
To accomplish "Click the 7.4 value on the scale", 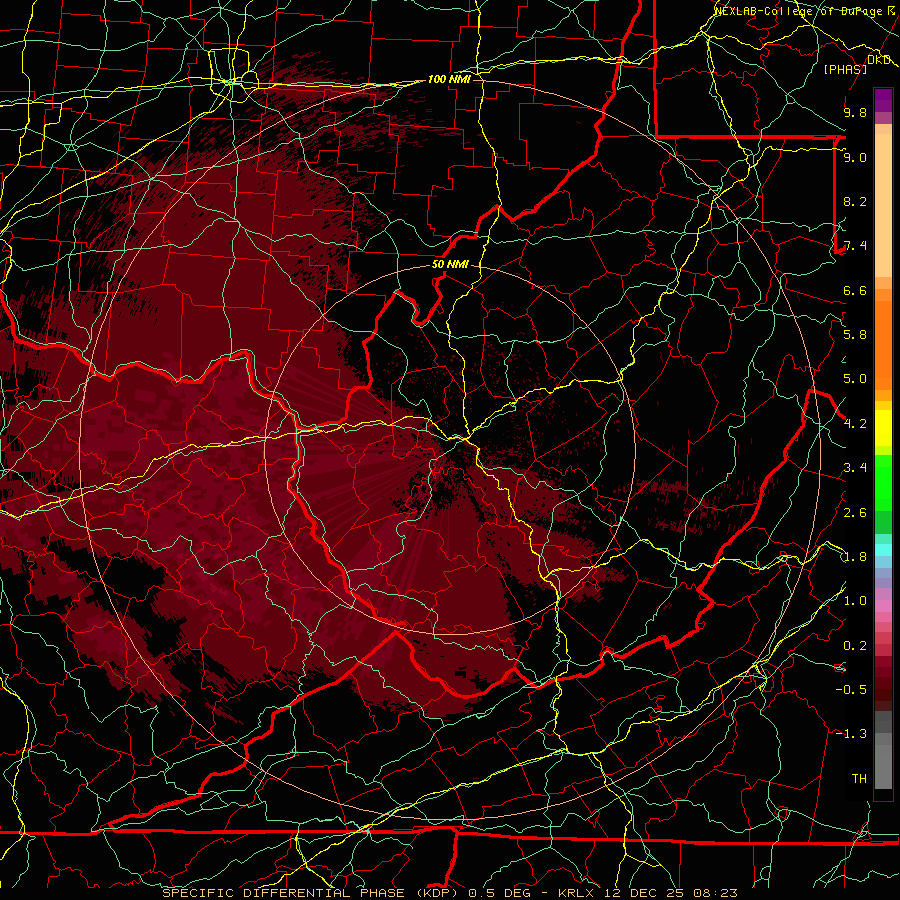I will (x=855, y=246).
